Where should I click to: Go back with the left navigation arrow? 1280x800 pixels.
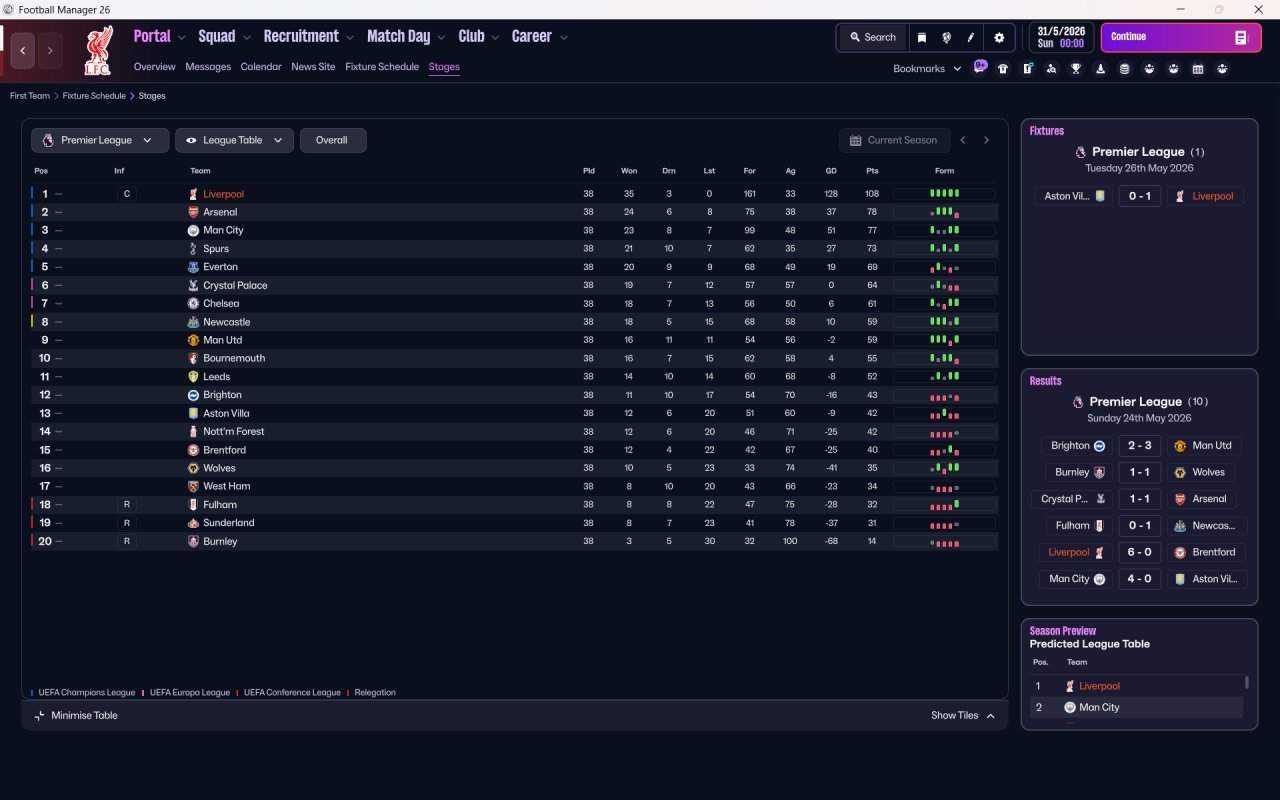click(x=23, y=50)
